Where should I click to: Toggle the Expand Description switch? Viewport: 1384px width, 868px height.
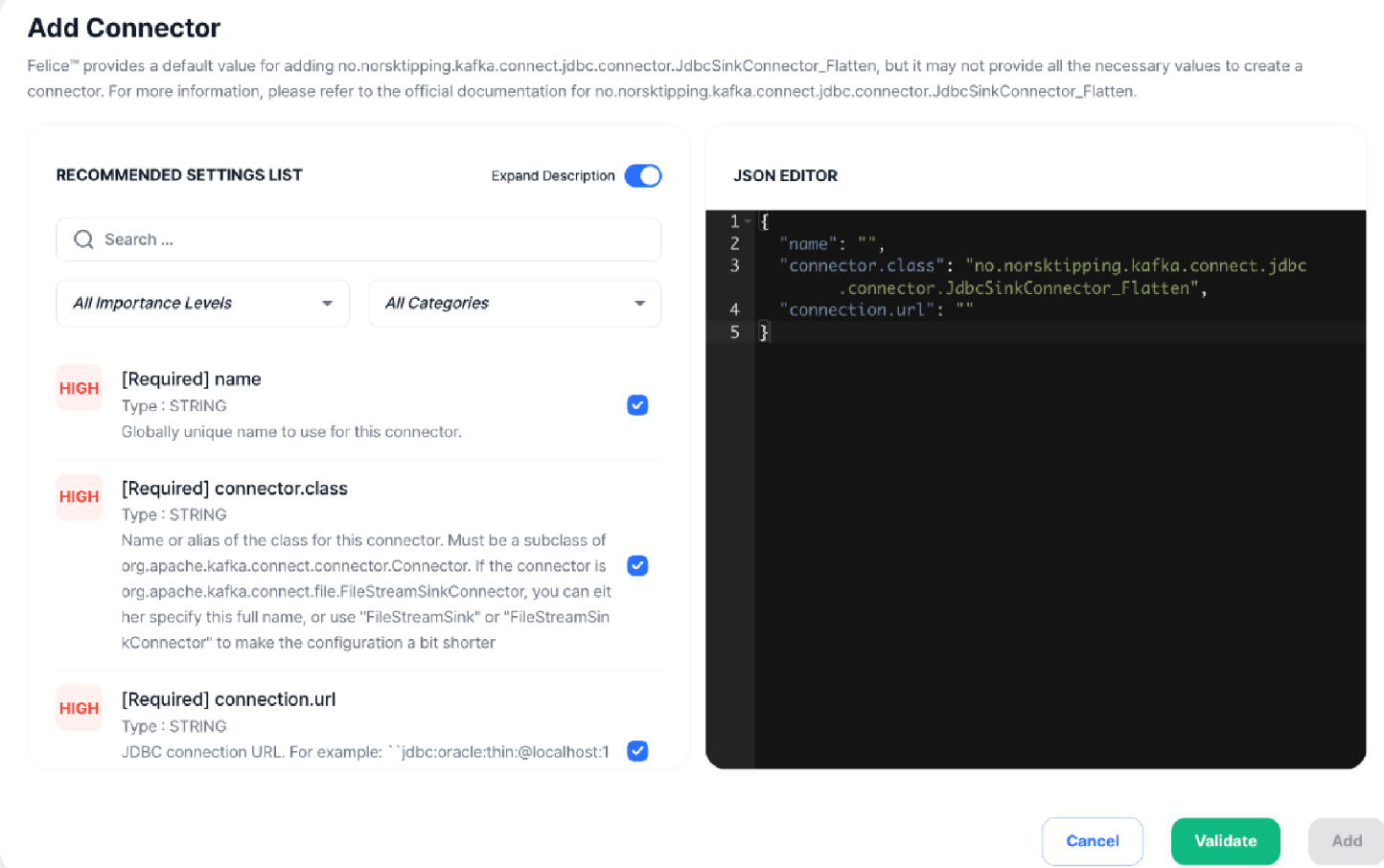(642, 175)
